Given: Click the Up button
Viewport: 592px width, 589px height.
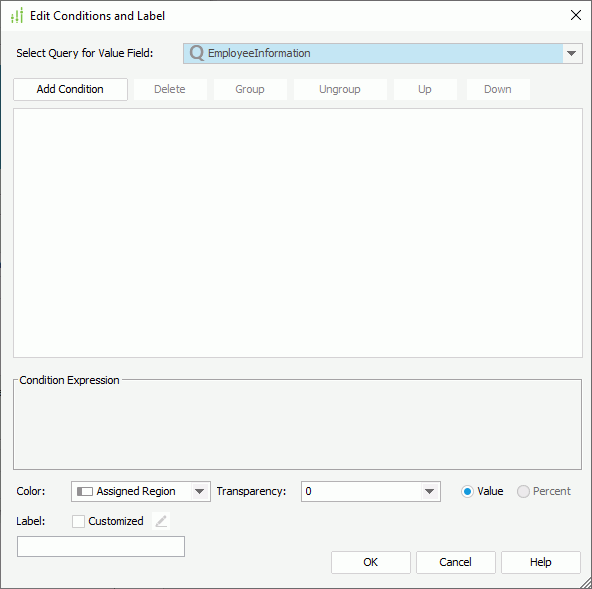Looking at the screenshot, I should (425, 89).
